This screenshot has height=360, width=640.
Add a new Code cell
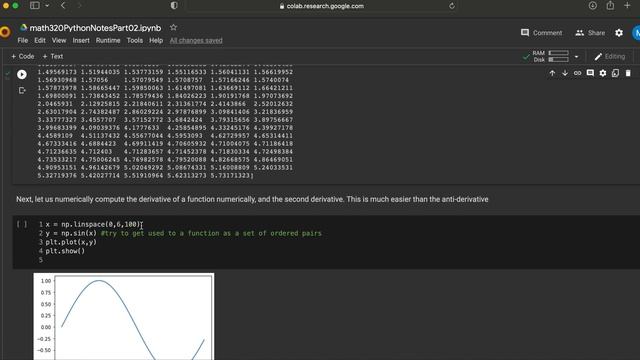[x=23, y=56]
